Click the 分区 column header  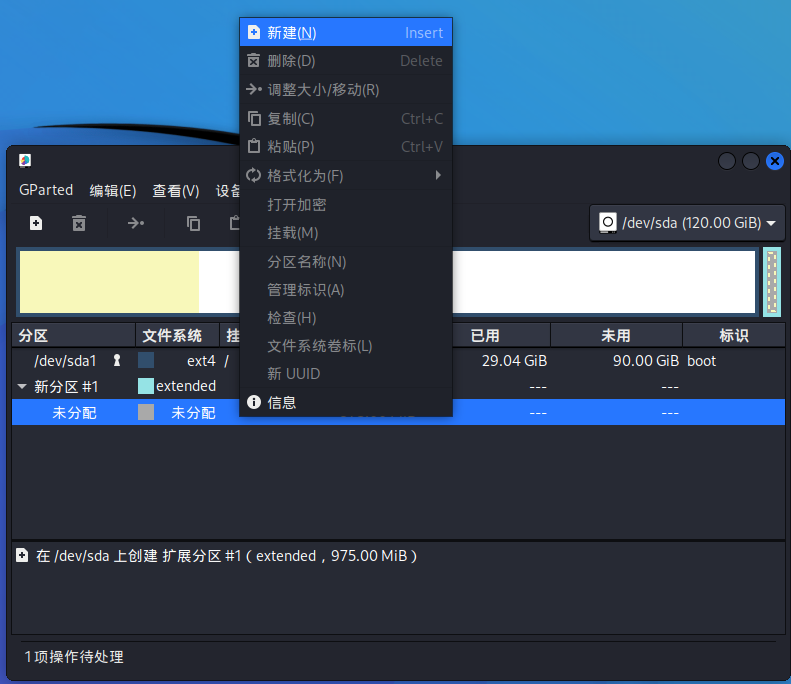click(74, 335)
